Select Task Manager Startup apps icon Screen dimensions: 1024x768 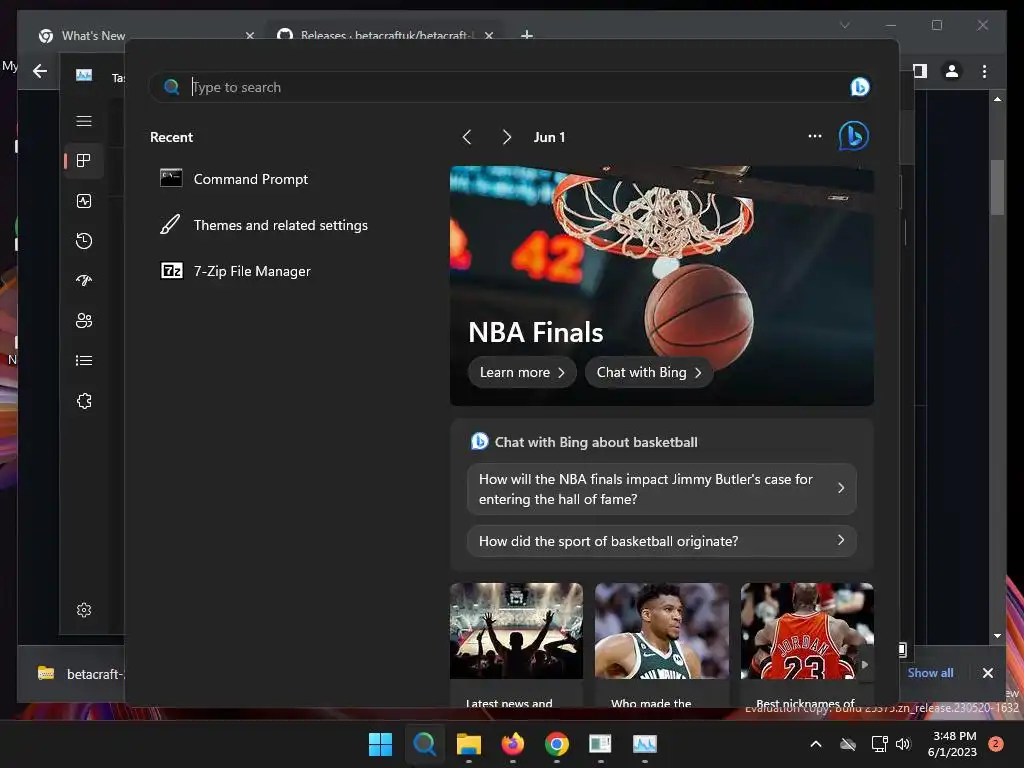84,281
